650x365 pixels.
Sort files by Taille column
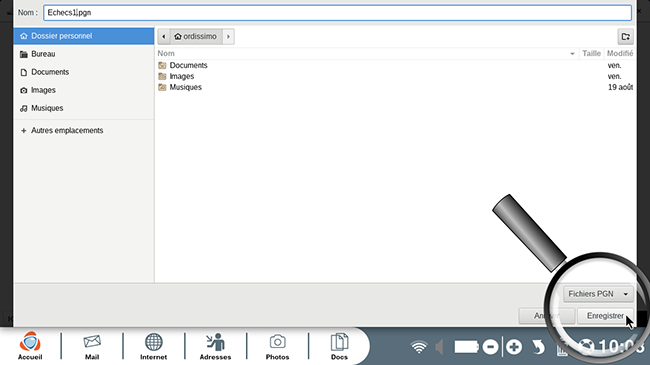coord(591,54)
